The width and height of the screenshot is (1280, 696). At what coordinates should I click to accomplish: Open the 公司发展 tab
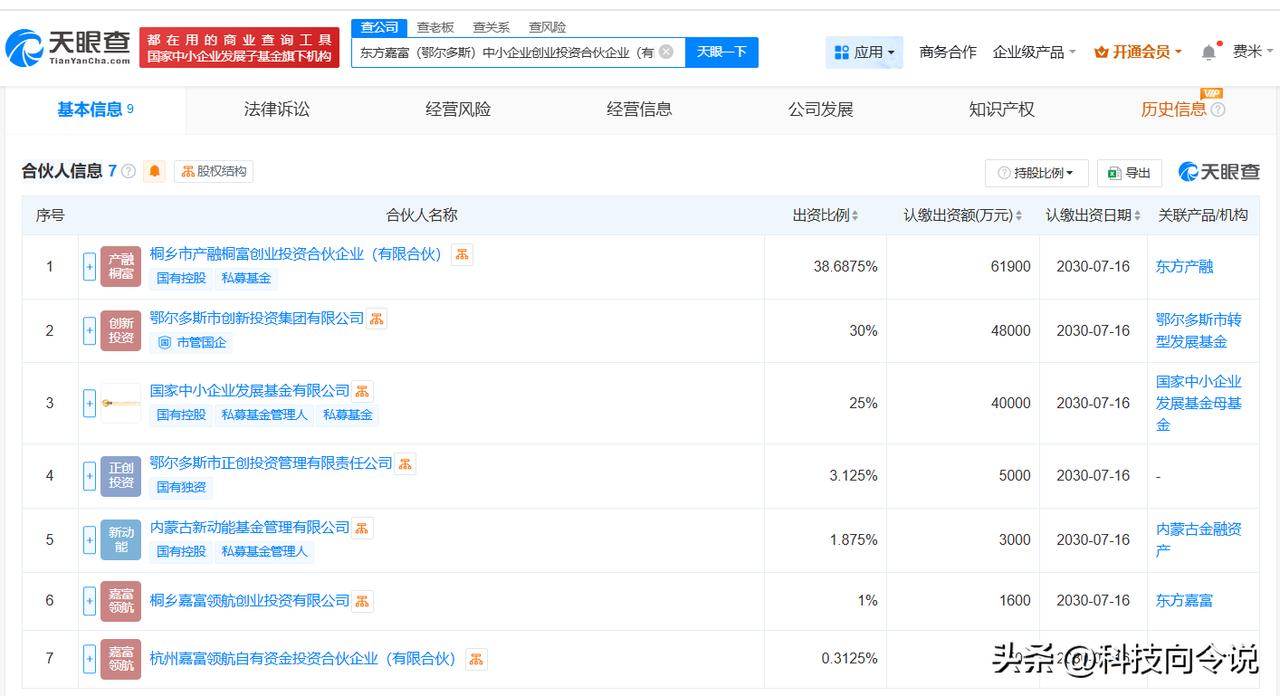coord(820,110)
